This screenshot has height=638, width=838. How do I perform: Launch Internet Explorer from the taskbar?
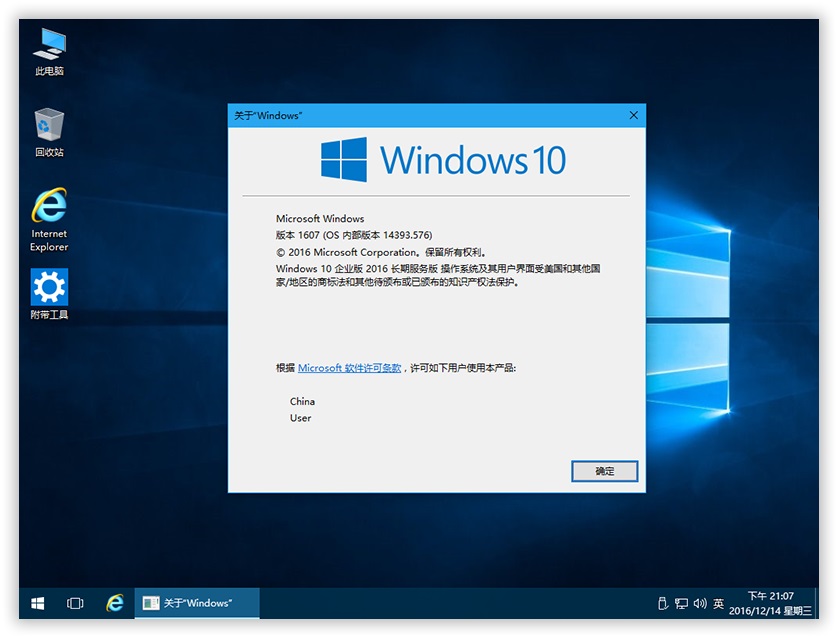click(114, 603)
